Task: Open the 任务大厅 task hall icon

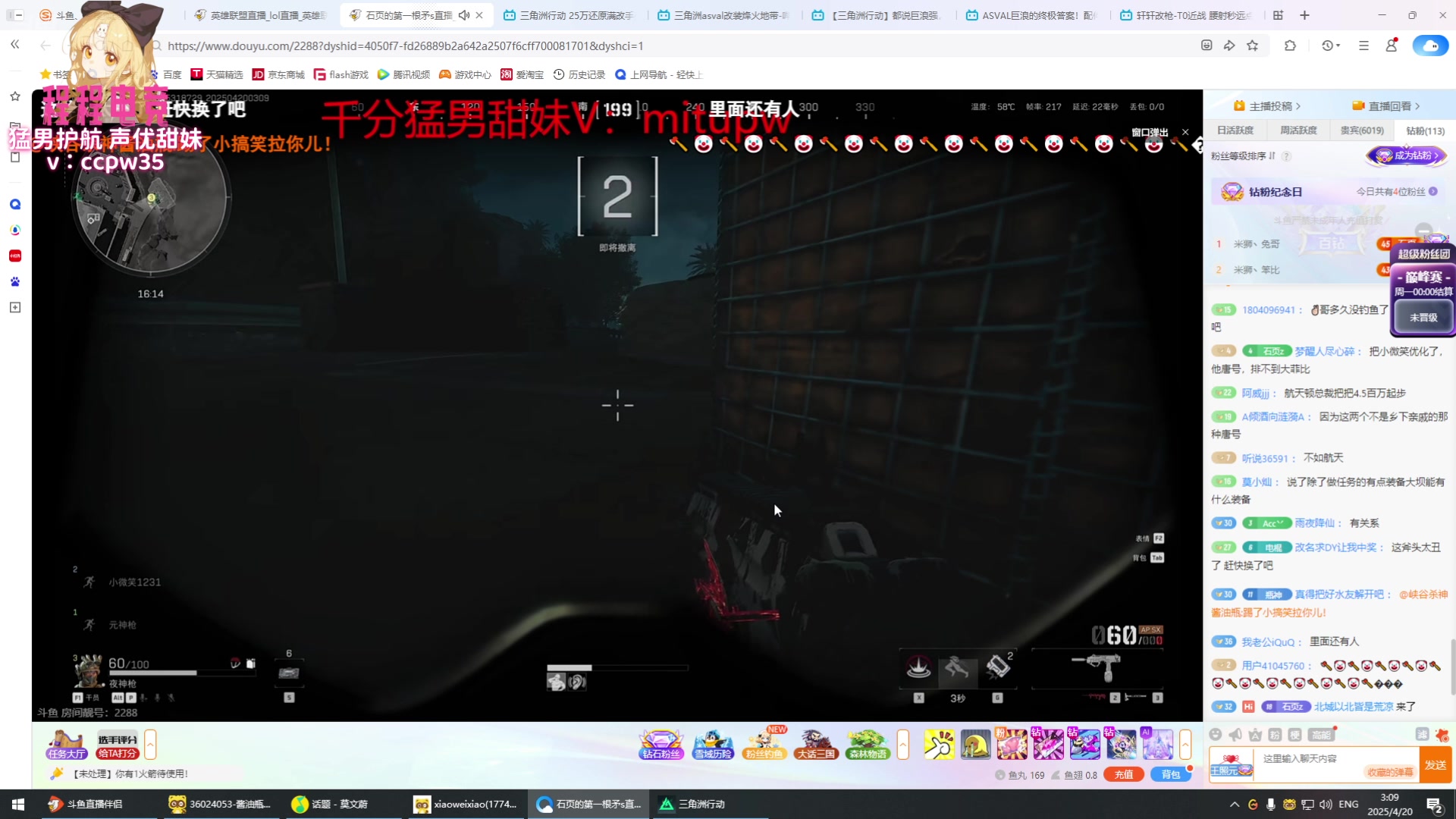Action: pyautogui.click(x=67, y=744)
